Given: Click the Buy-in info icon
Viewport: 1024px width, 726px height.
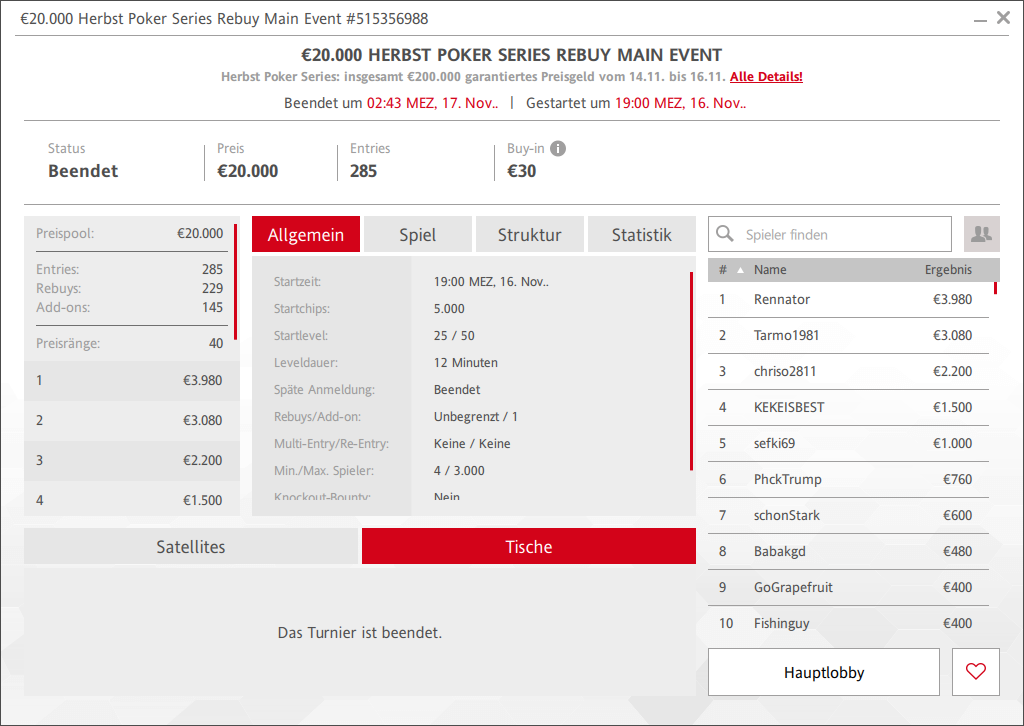Looking at the screenshot, I should (x=558, y=149).
